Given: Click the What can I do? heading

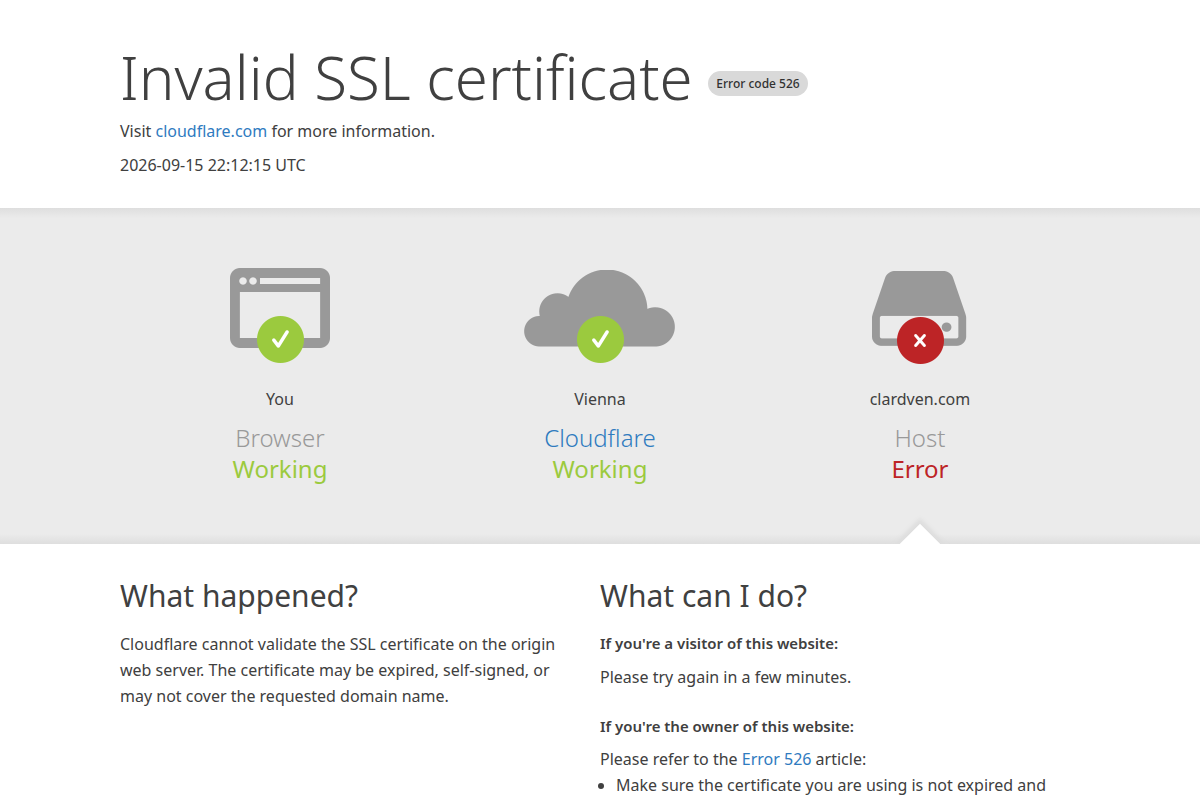Looking at the screenshot, I should point(703,596).
